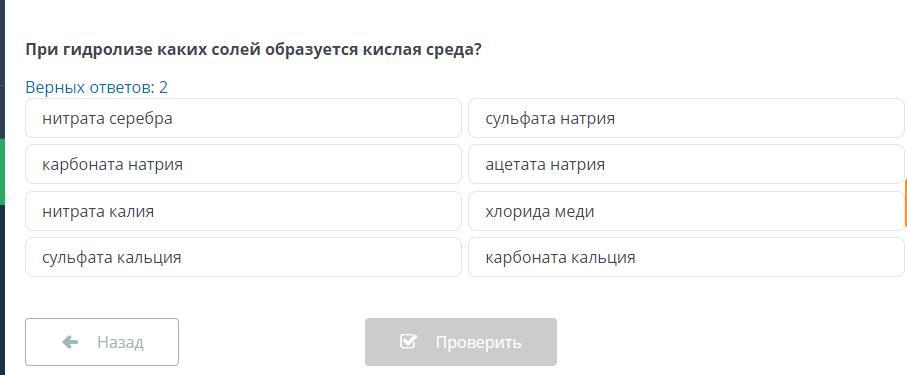Pick the карбоната натрия option

[244, 164]
